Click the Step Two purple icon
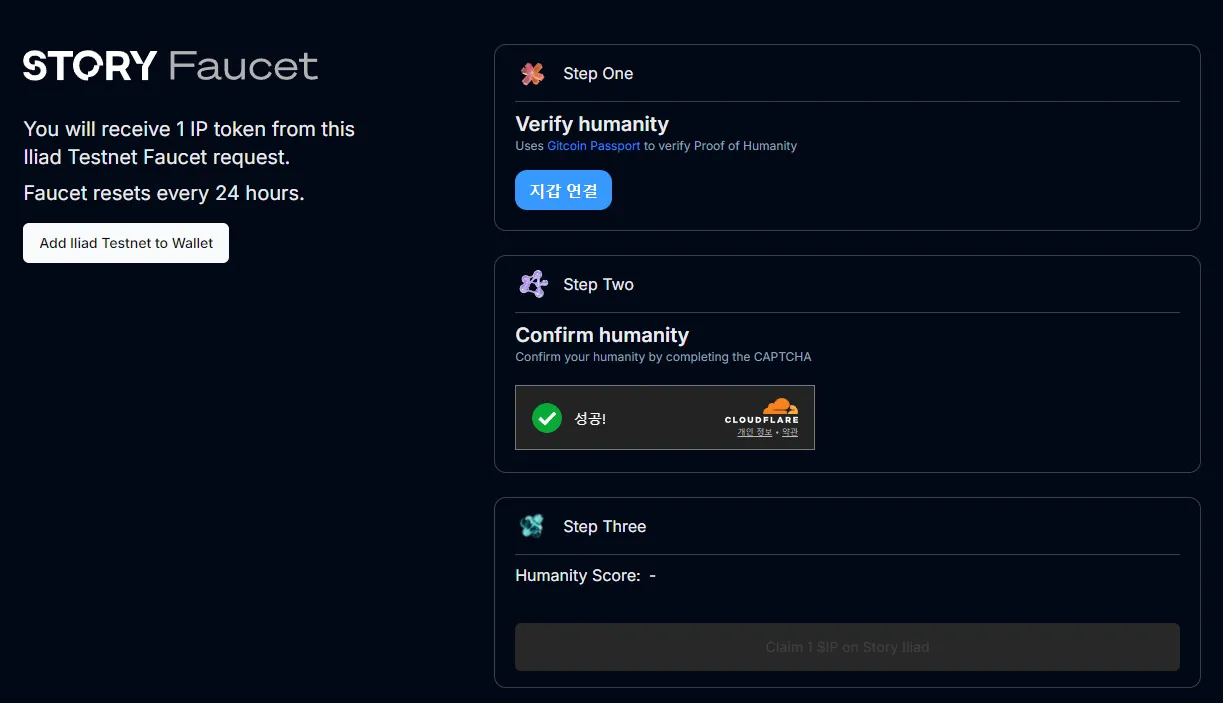 (x=533, y=284)
